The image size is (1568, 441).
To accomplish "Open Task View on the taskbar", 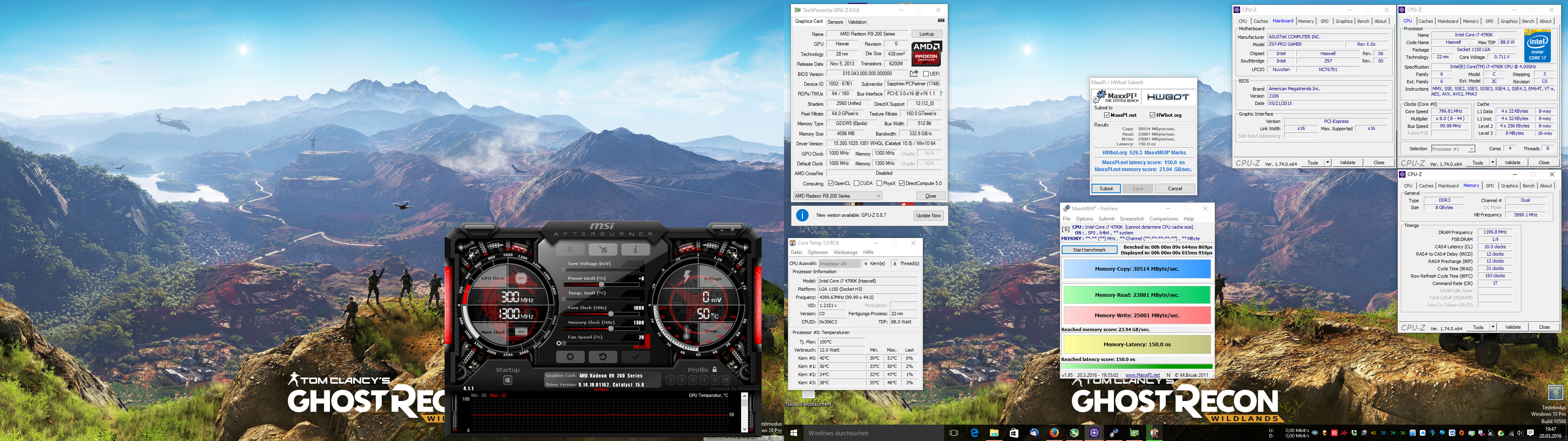I will [x=954, y=433].
